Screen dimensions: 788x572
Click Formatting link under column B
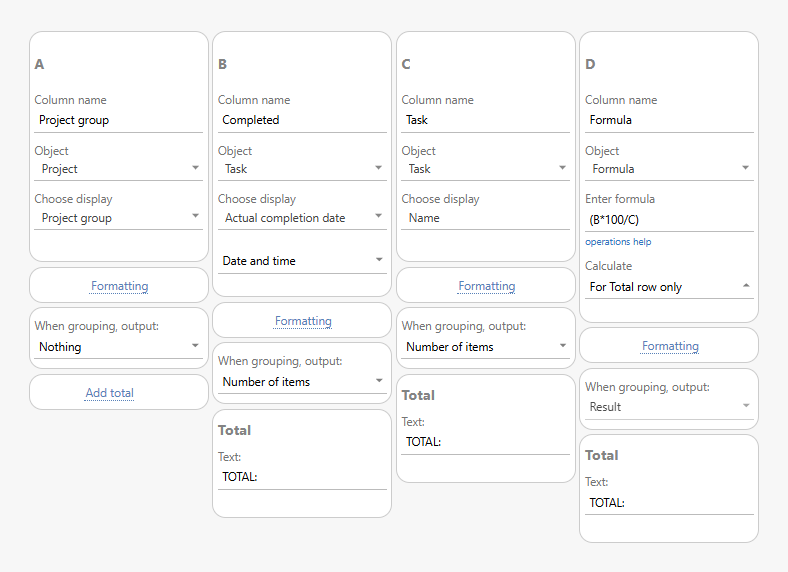pyautogui.click(x=303, y=321)
